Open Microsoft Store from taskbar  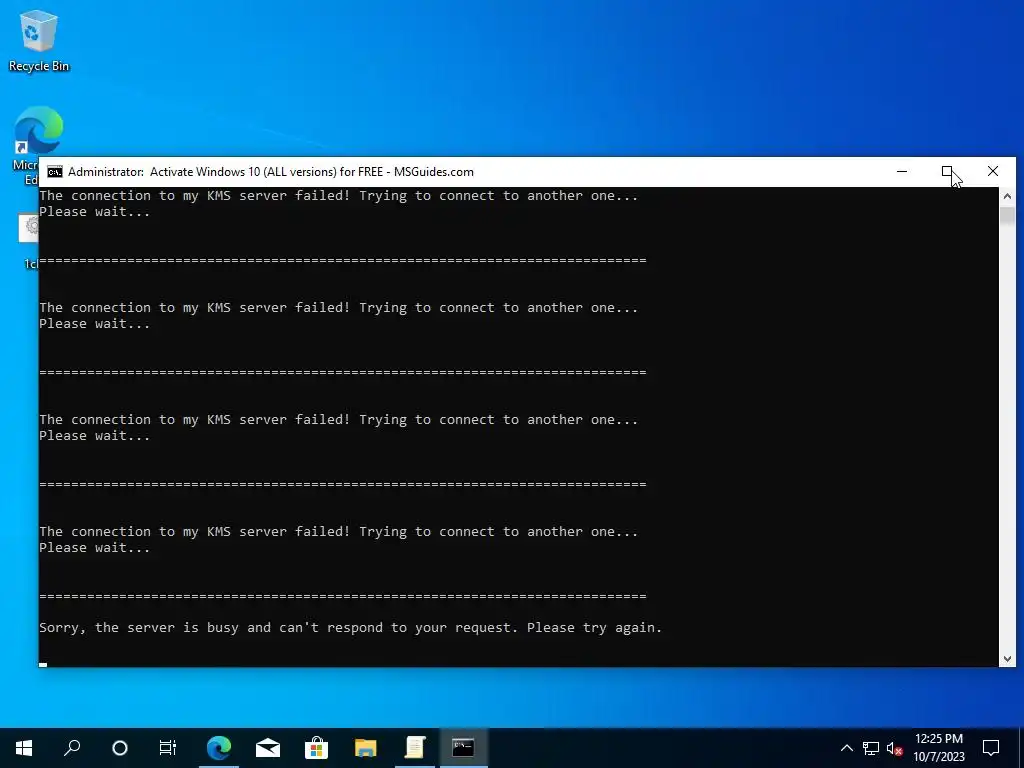(x=317, y=747)
